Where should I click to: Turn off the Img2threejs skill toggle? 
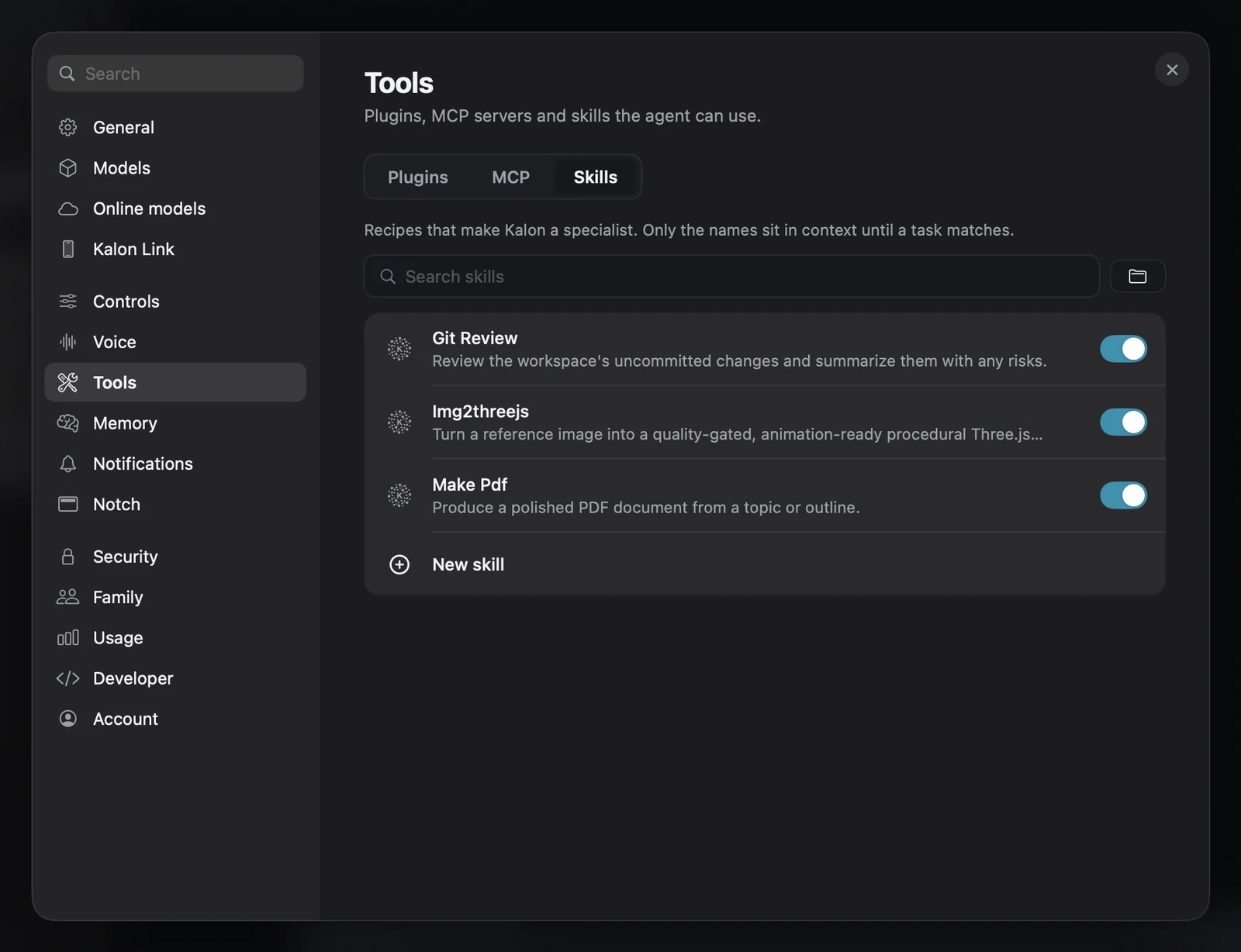(x=1123, y=422)
